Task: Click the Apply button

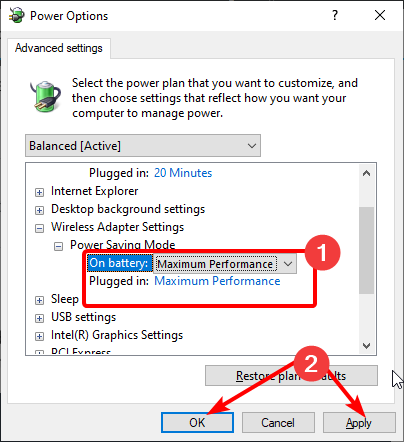Action: coord(359,423)
